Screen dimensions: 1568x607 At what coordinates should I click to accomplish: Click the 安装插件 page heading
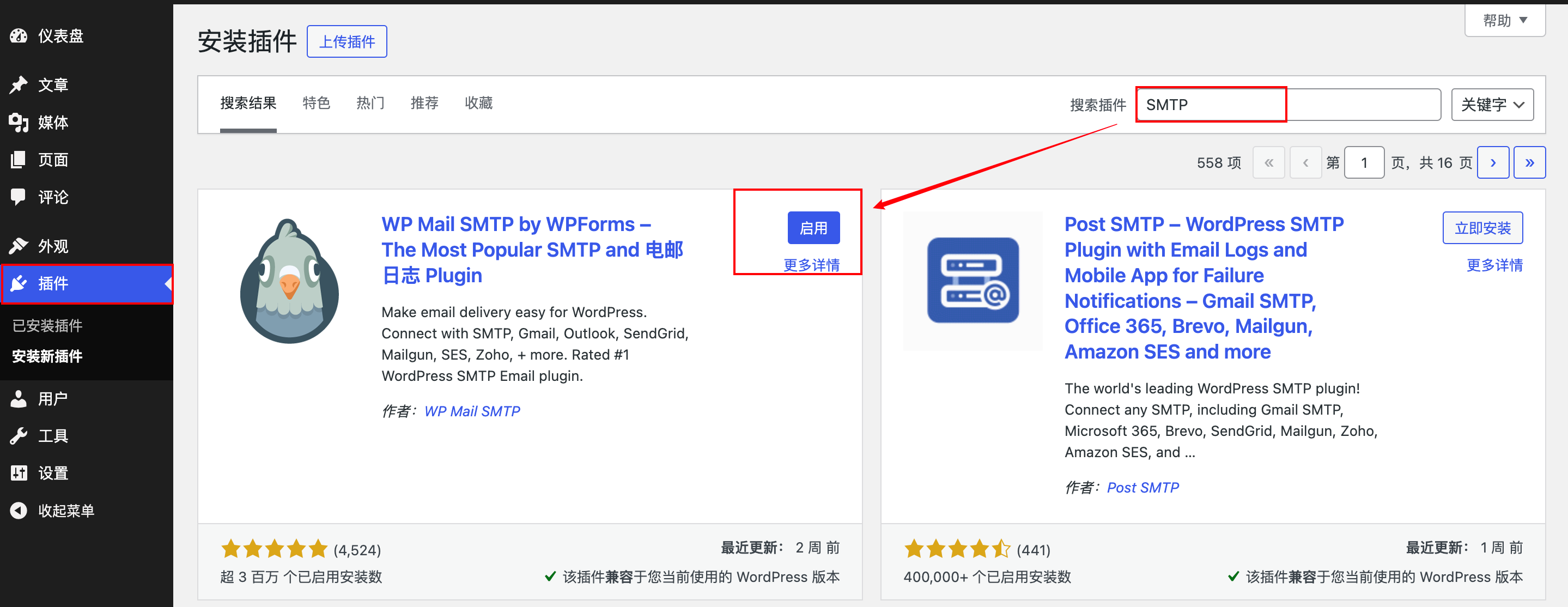pos(247,41)
